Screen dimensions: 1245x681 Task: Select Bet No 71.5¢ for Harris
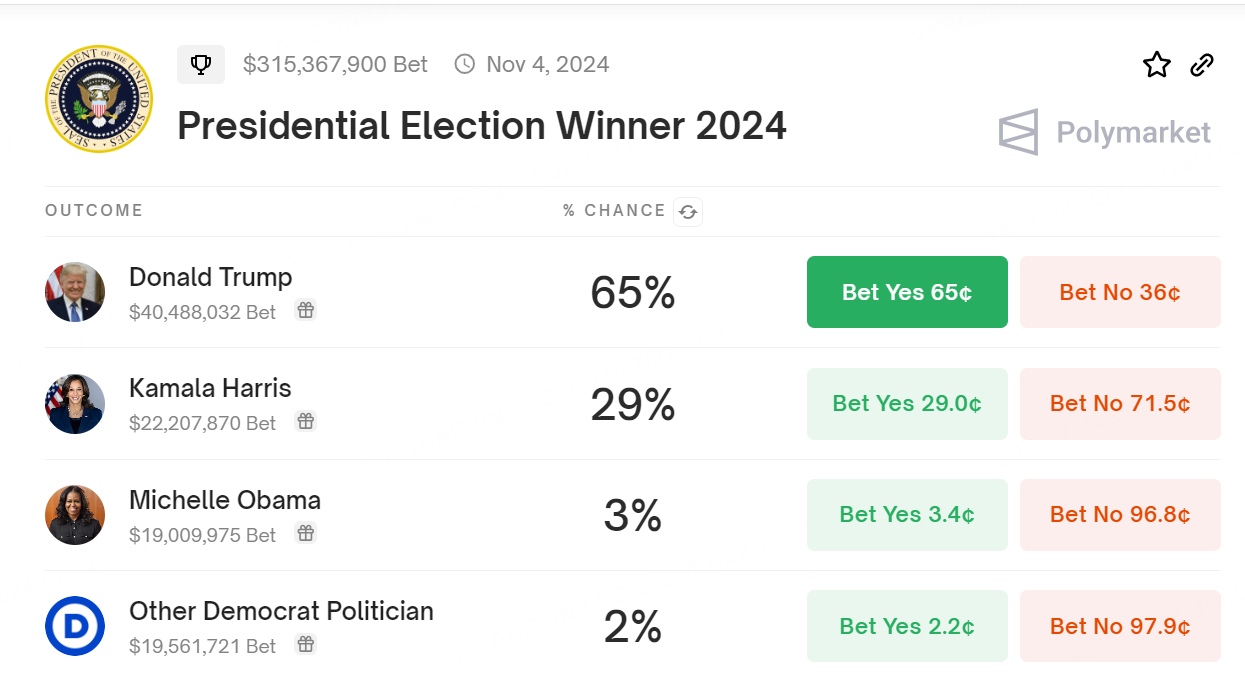[1120, 404]
